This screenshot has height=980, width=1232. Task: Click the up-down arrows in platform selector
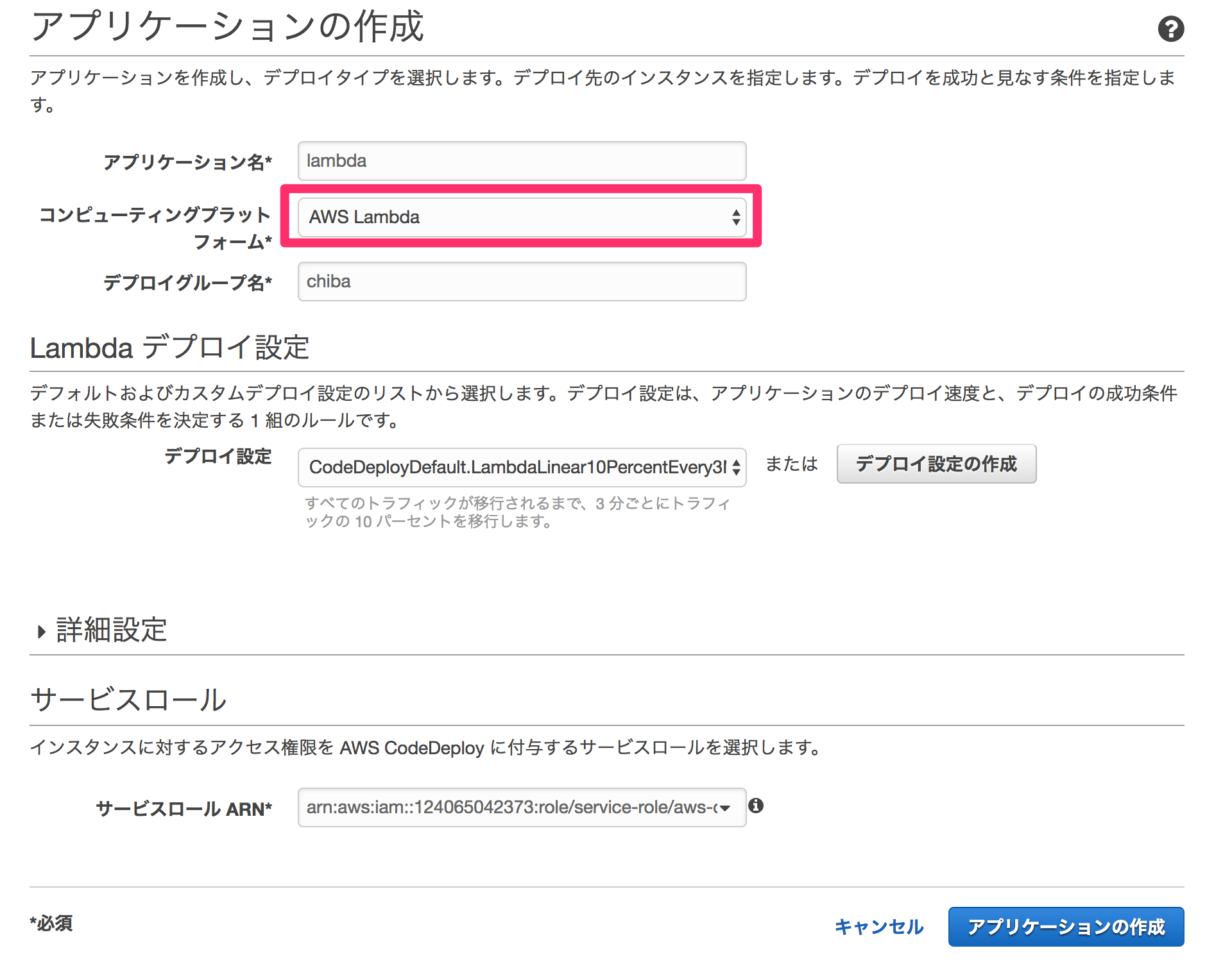pos(735,217)
